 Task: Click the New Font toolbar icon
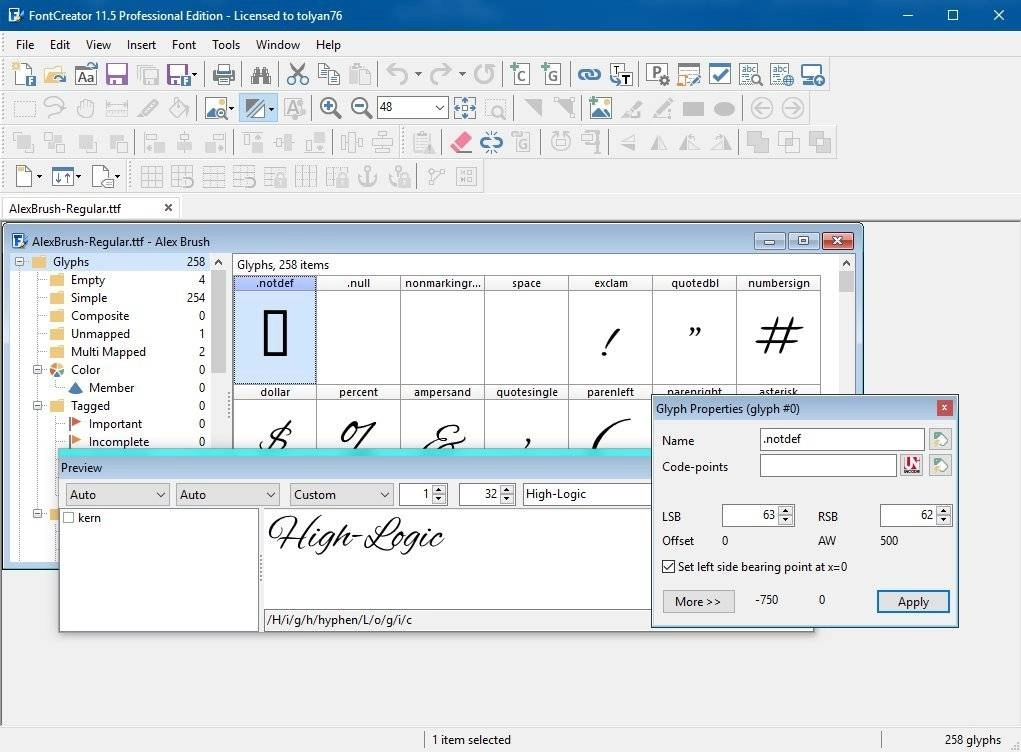pos(24,75)
